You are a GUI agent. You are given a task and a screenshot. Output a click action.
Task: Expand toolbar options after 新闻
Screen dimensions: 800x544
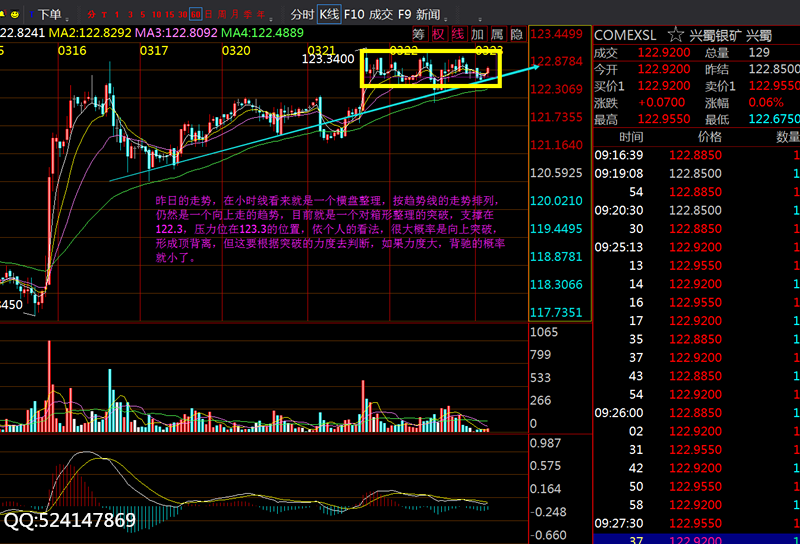(x=446, y=18)
